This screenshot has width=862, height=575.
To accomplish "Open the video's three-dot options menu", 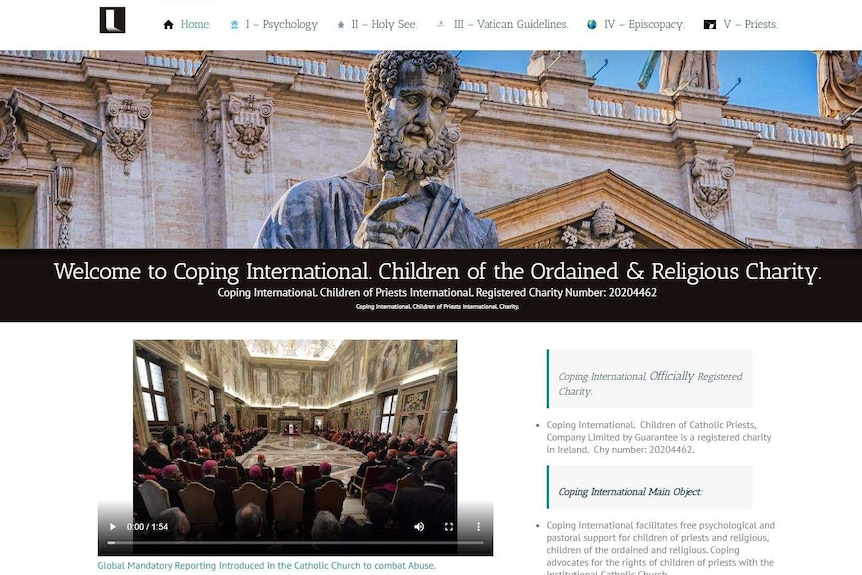I will [x=478, y=527].
